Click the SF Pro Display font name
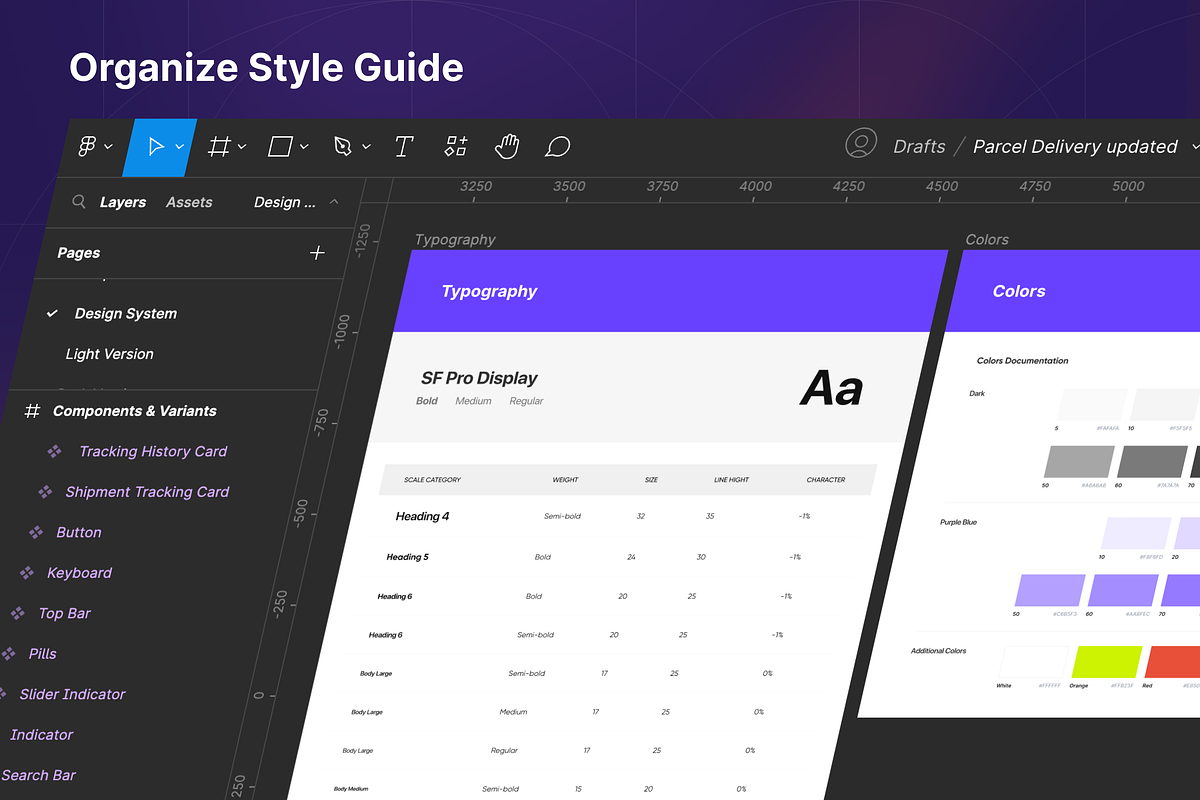The width and height of the screenshot is (1200, 800). pos(479,378)
